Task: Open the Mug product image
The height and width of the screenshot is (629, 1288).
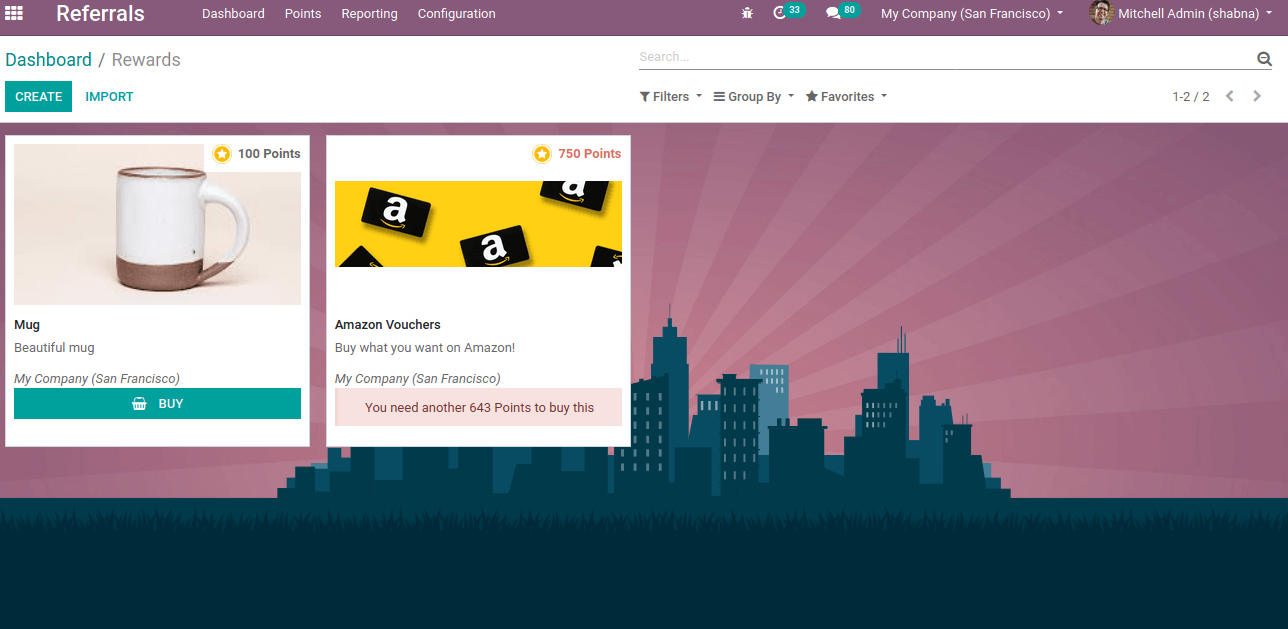Action: click(x=157, y=224)
